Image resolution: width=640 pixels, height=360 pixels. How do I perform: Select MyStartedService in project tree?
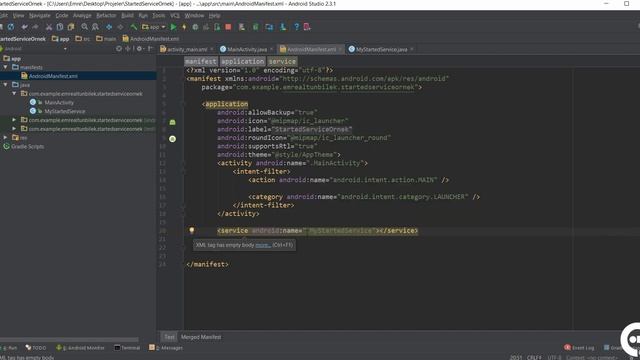(64, 111)
